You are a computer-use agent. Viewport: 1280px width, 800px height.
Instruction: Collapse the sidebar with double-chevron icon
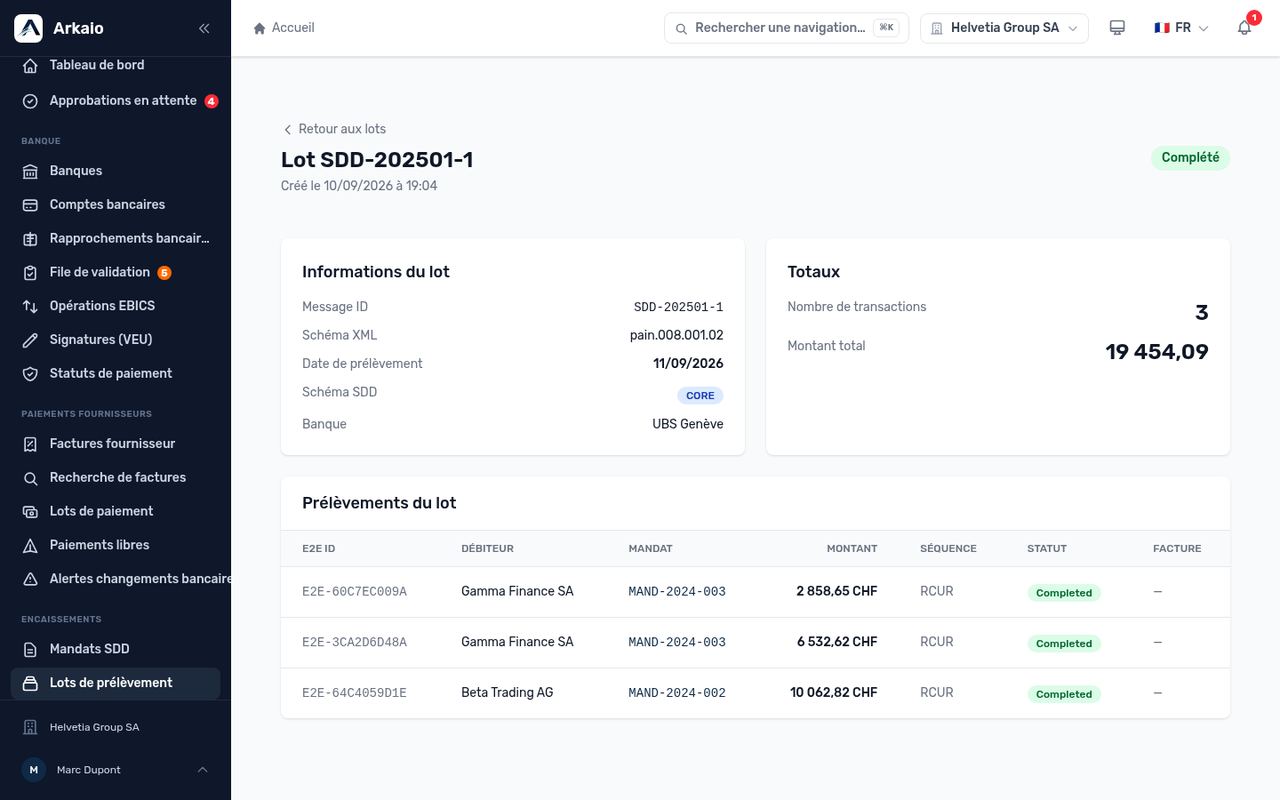pos(204,28)
